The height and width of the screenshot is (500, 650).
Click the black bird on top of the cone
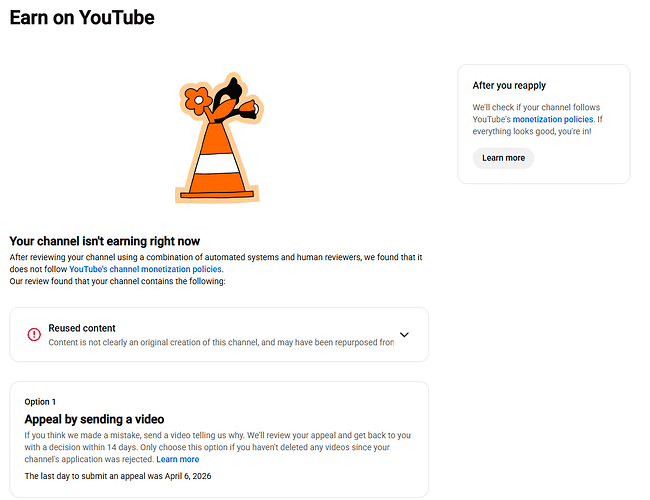[232, 95]
